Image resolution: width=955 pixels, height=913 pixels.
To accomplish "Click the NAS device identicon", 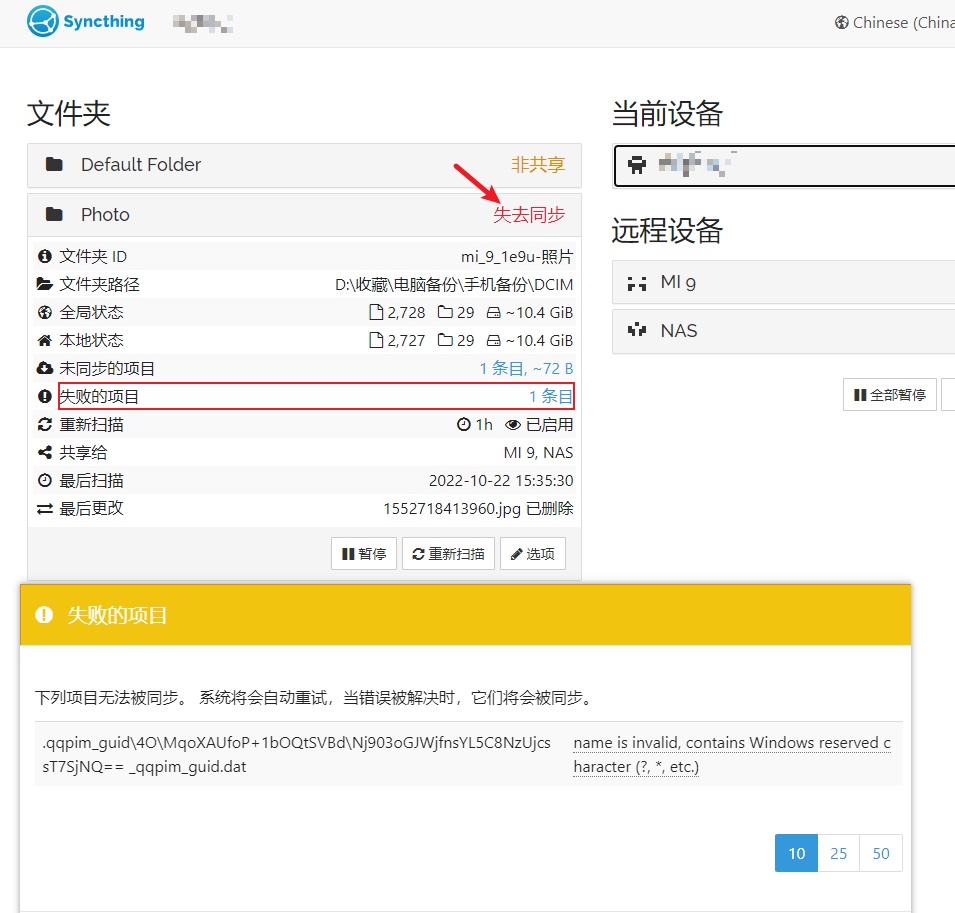I will pyautogui.click(x=636, y=331).
